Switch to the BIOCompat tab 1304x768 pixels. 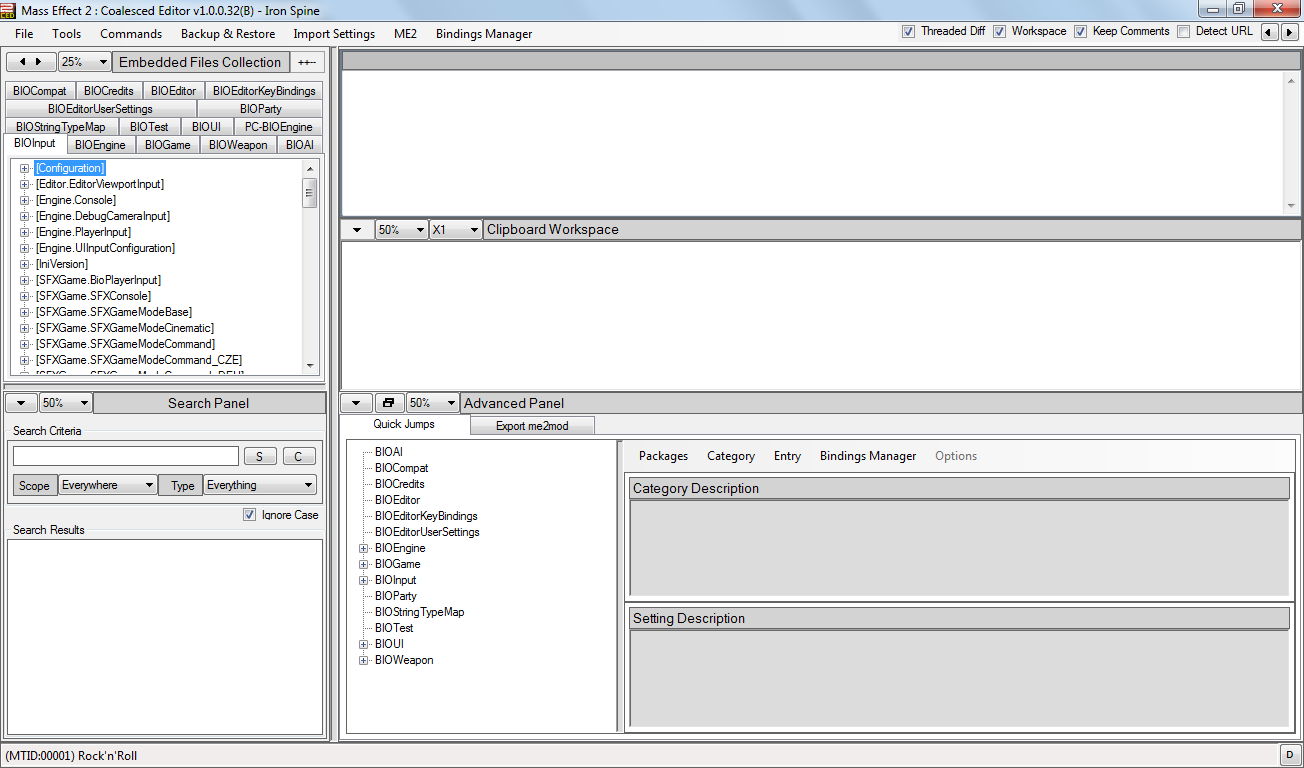pyautogui.click(x=40, y=91)
